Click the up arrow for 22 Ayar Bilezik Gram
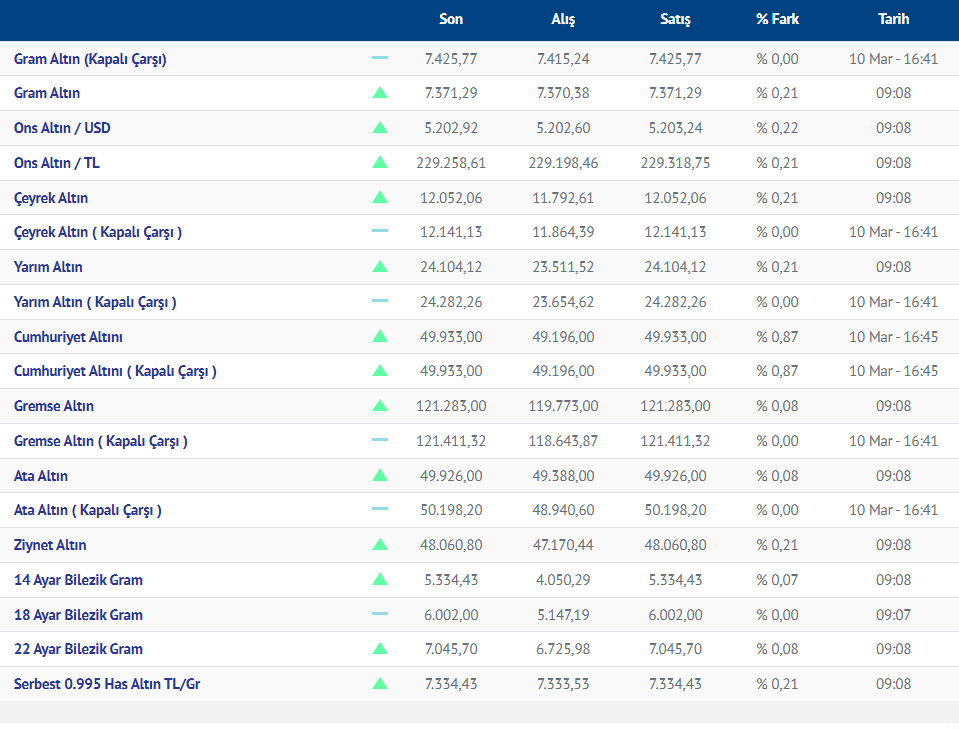Viewport: 959px width, 729px height. [380, 649]
